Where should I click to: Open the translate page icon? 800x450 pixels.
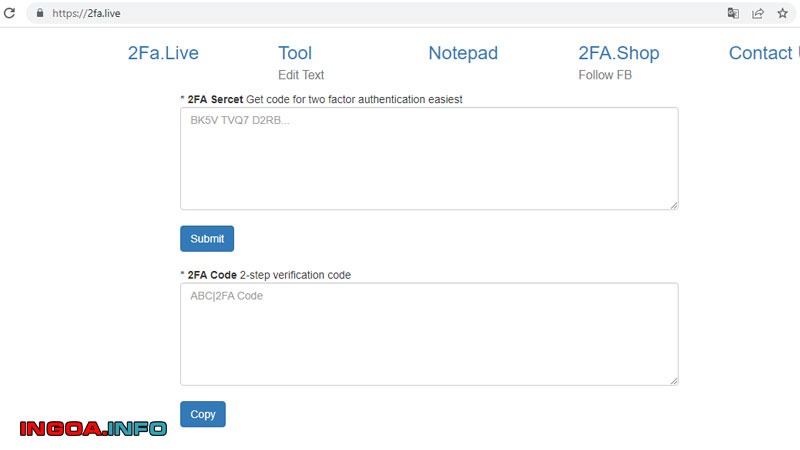pos(733,14)
